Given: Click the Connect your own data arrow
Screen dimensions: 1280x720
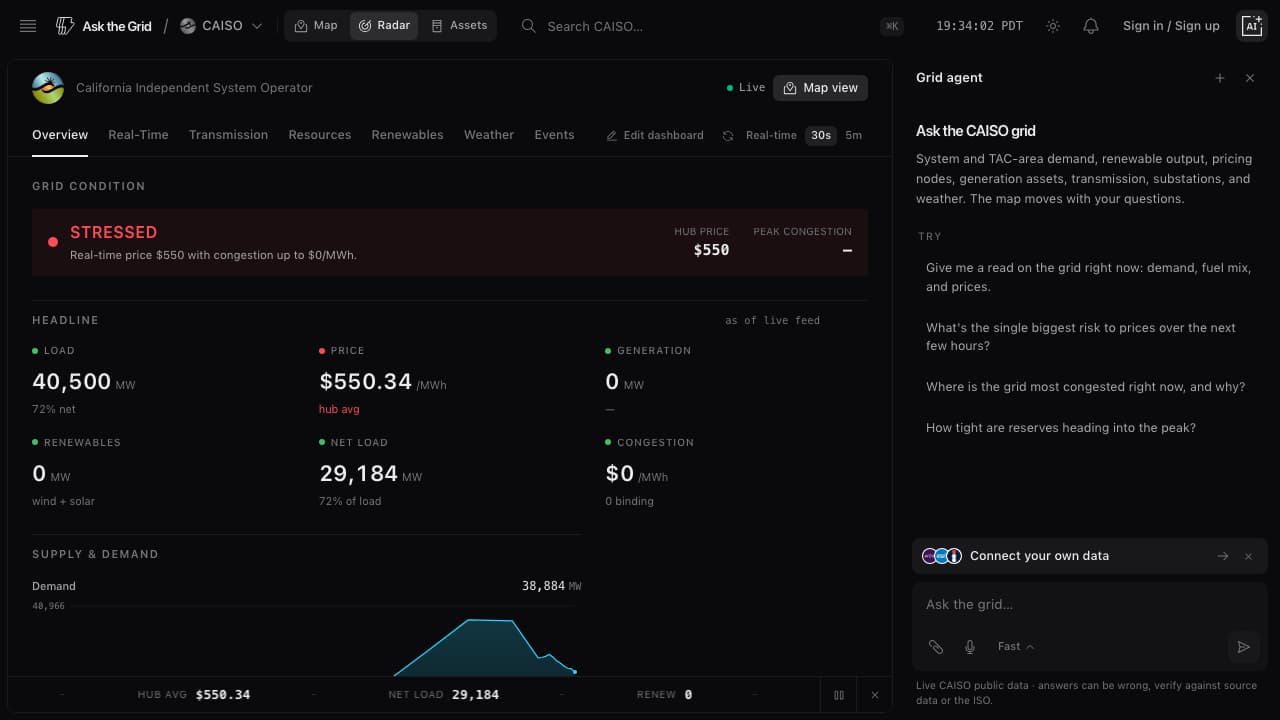Looking at the screenshot, I should tap(1222, 556).
